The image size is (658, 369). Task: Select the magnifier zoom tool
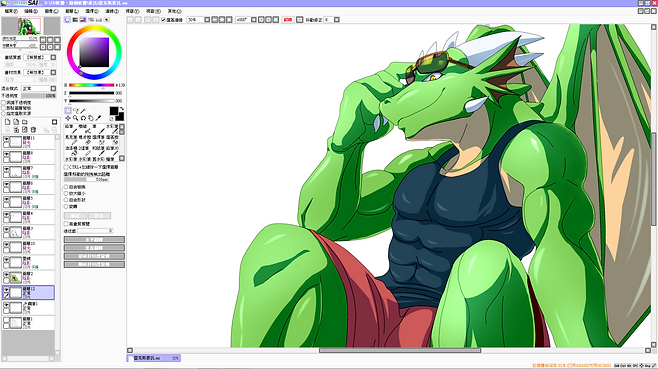click(x=76, y=118)
